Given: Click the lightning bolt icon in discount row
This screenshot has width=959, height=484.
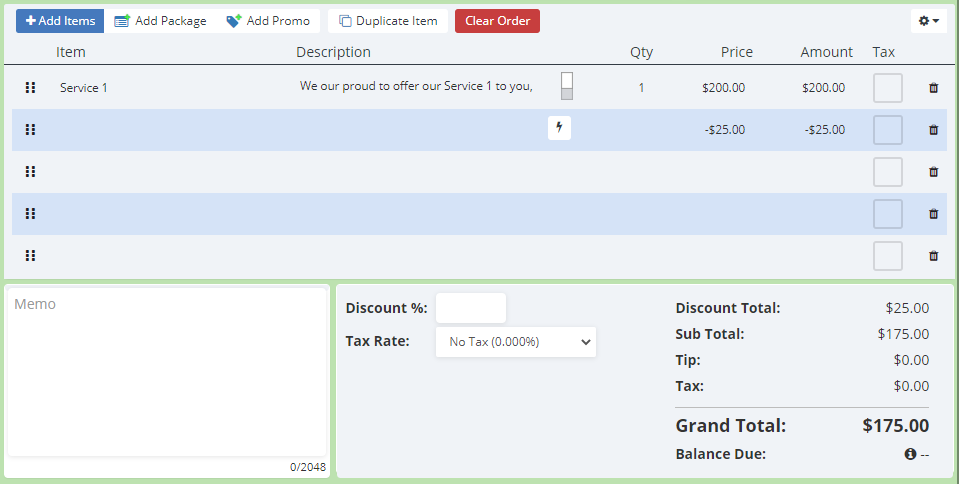Looking at the screenshot, I should [559, 128].
